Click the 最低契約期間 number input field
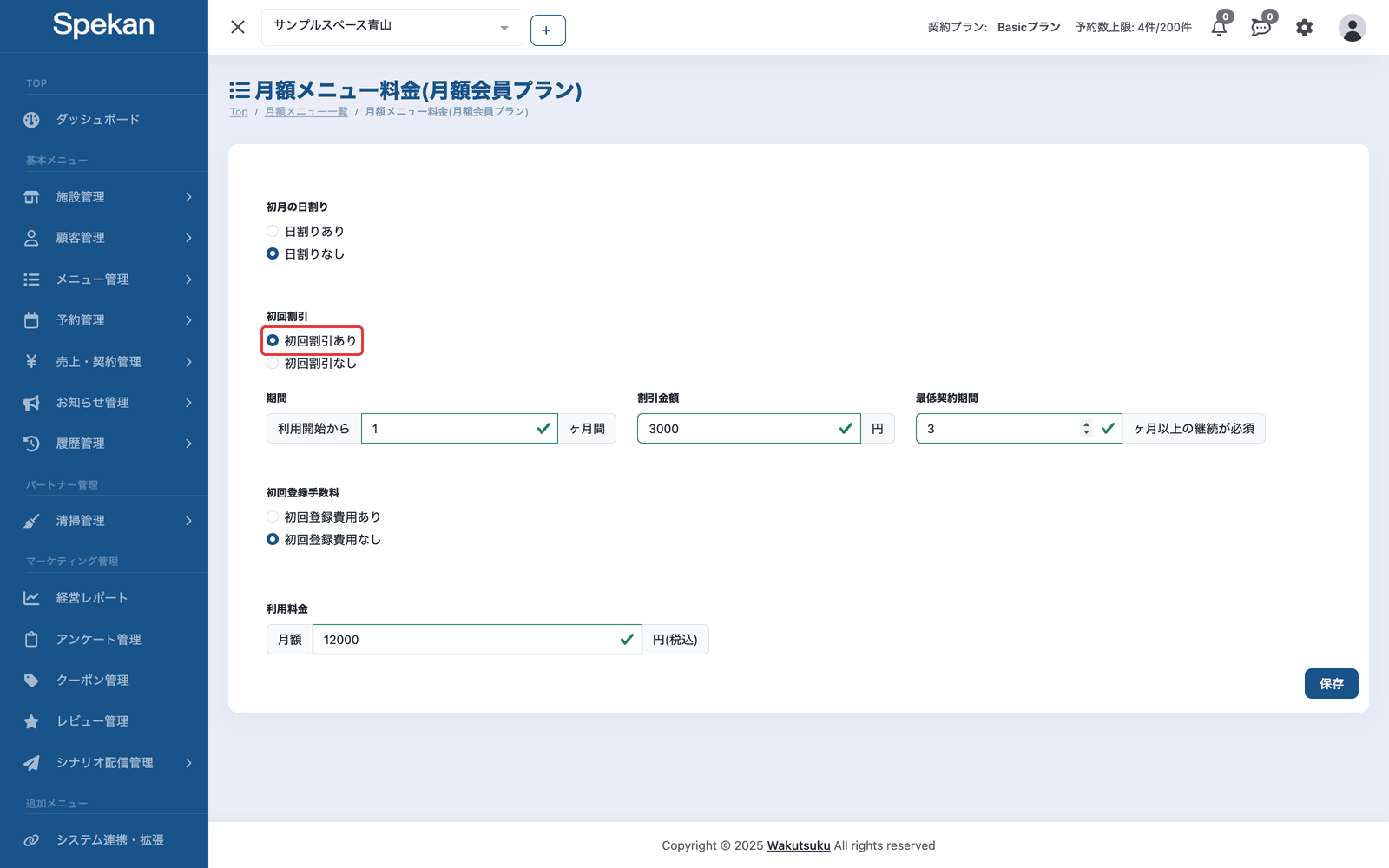The image size is (1389, 868). pos(1019,429)
